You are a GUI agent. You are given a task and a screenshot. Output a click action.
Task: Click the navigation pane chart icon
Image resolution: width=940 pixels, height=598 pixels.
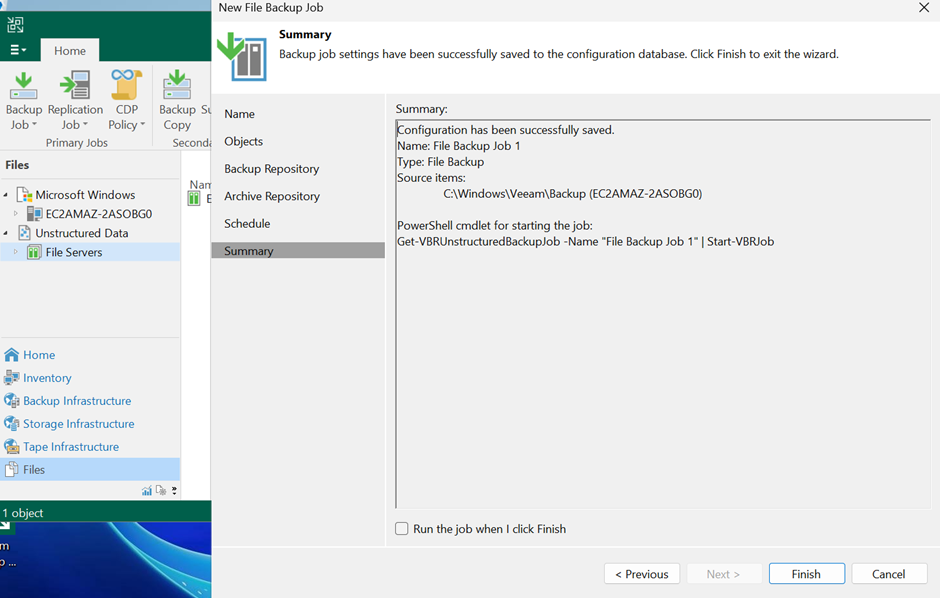[x=147, y=491]
